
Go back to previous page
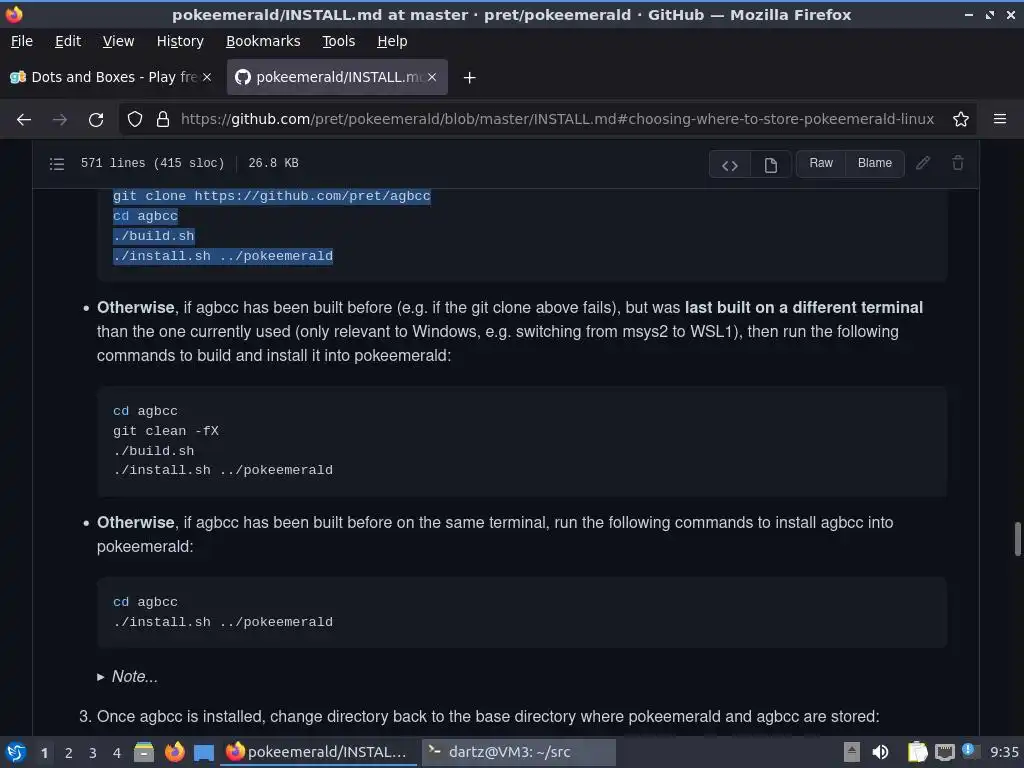(24, 120)
